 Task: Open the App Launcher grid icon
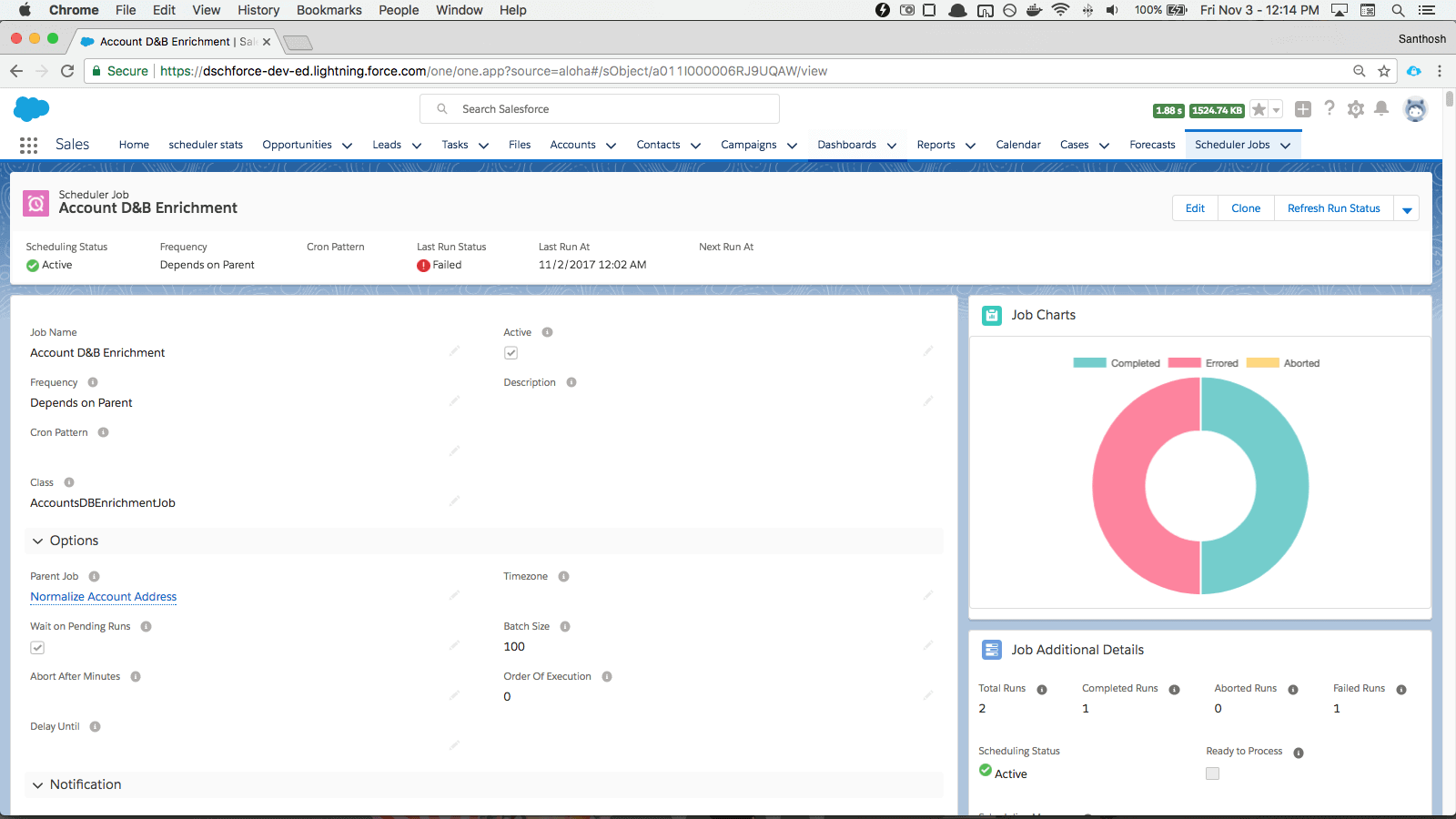pyautogui.click(x=28, y=146)
